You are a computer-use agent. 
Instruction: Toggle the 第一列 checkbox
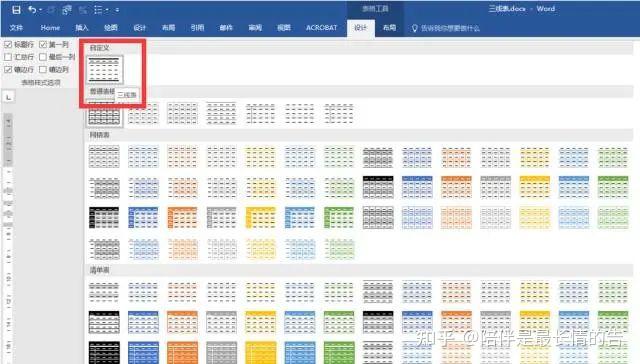pos(43,44)
